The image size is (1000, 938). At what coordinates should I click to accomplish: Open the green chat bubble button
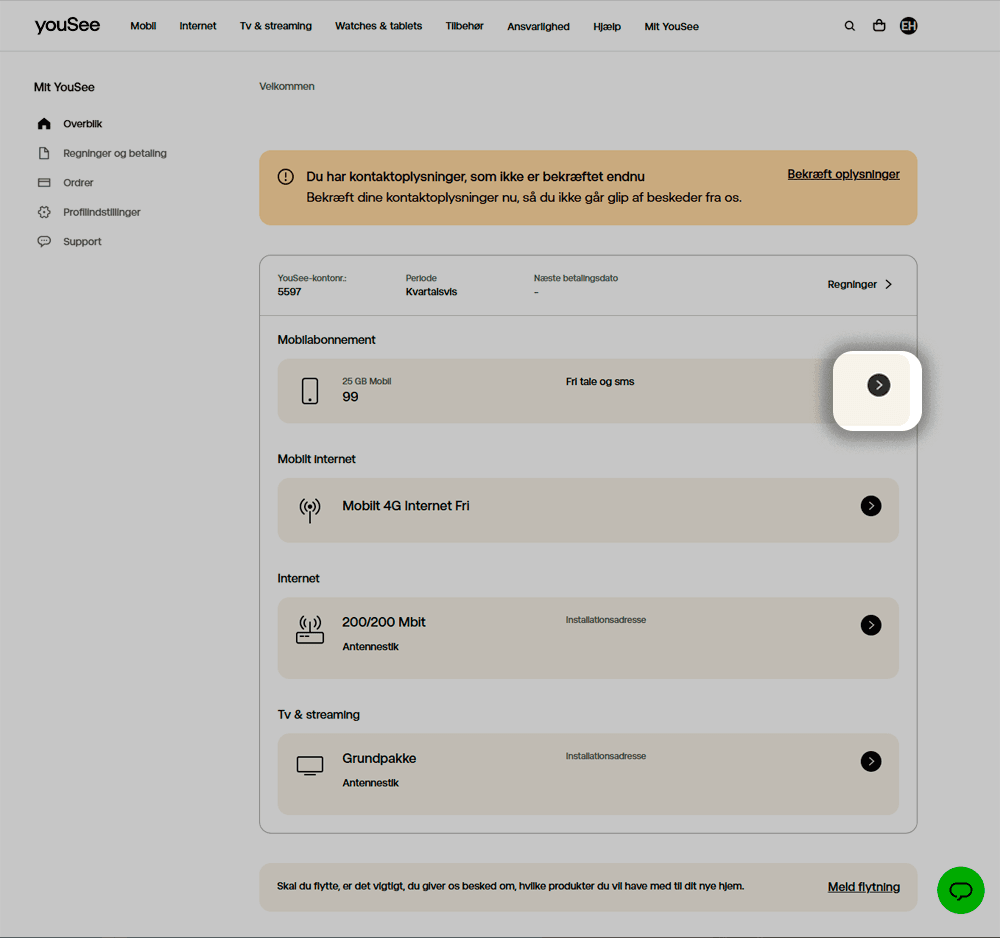point(960,889)
